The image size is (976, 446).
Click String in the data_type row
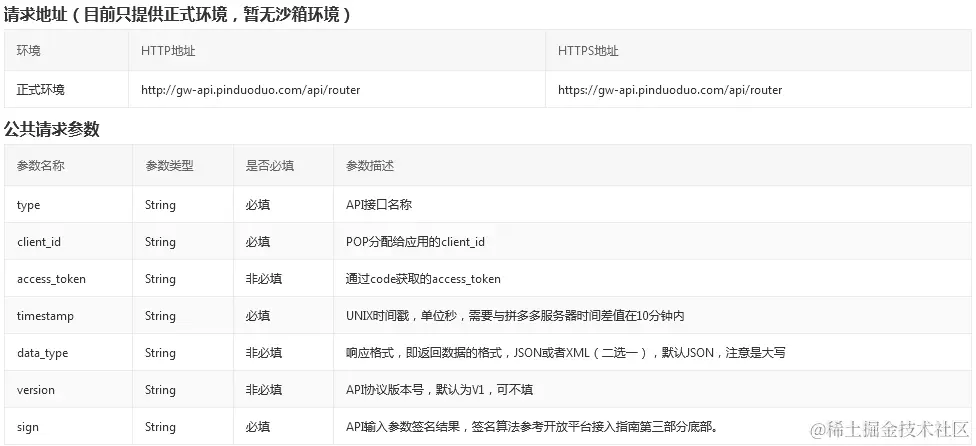[161, 353]
